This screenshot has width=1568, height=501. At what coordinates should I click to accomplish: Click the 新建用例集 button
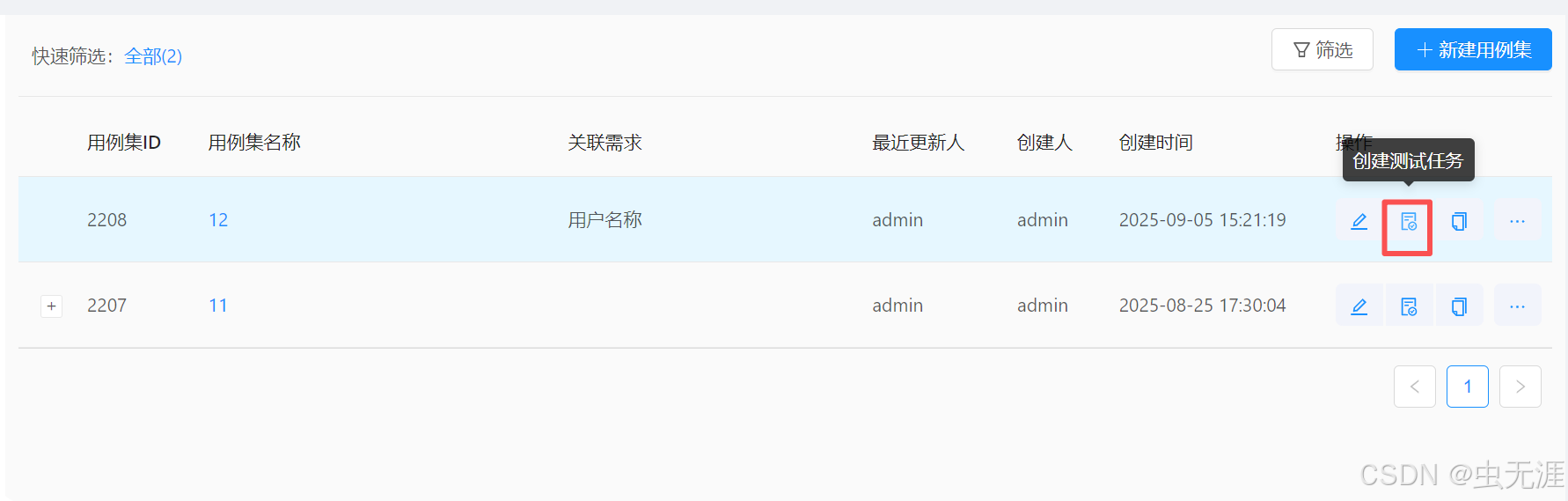coord(1473,49)
